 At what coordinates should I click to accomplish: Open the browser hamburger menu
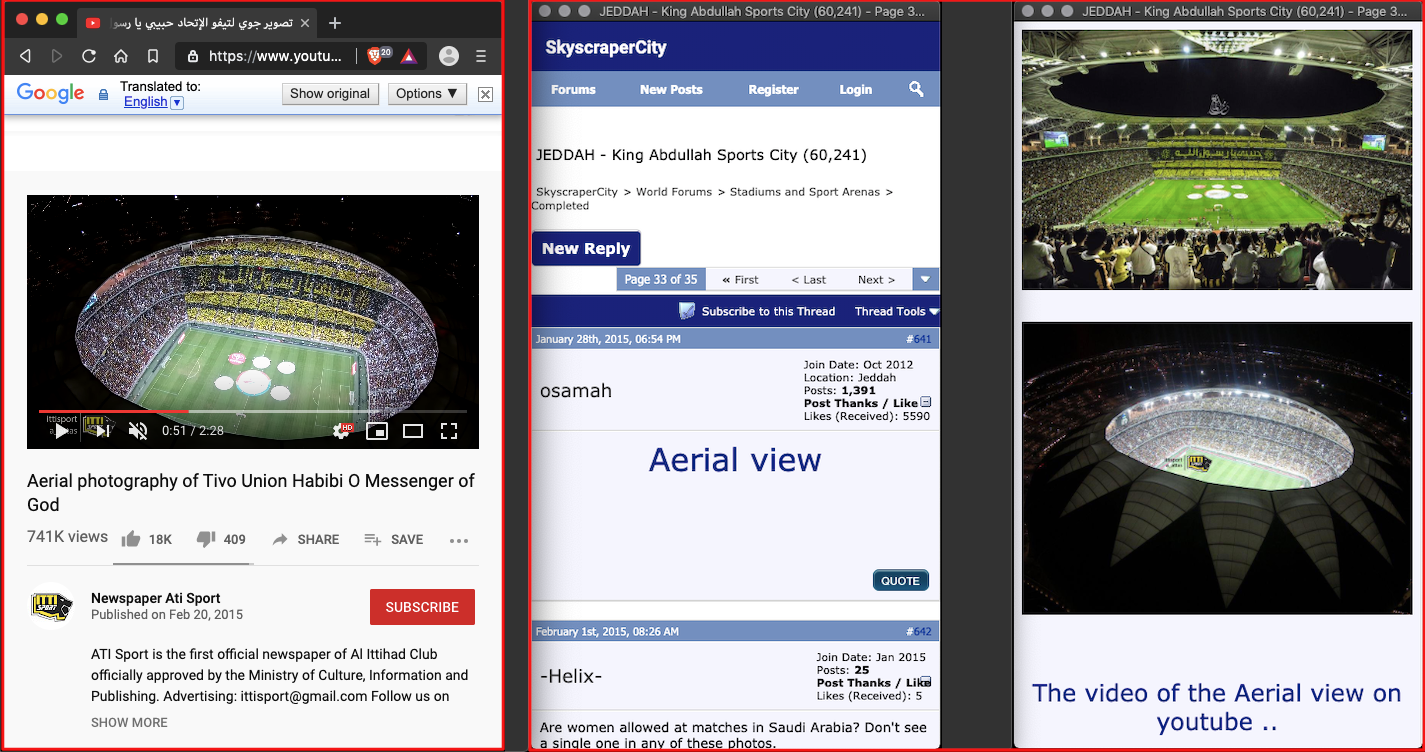pyautogui.click(x=481, y=56)
